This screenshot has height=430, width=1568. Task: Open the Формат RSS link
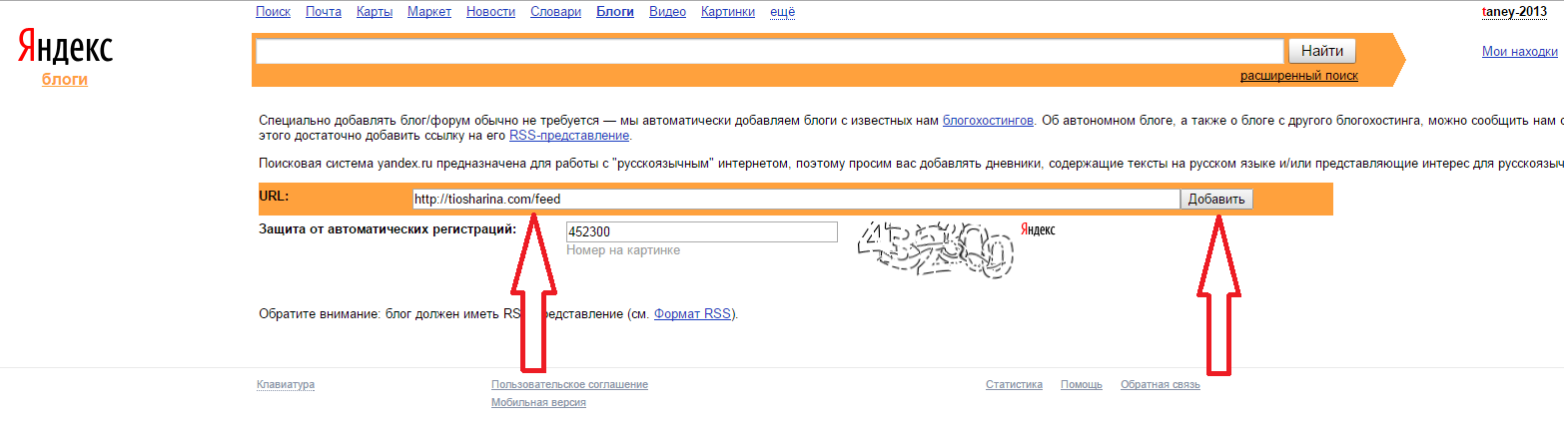tap(692, 314)
